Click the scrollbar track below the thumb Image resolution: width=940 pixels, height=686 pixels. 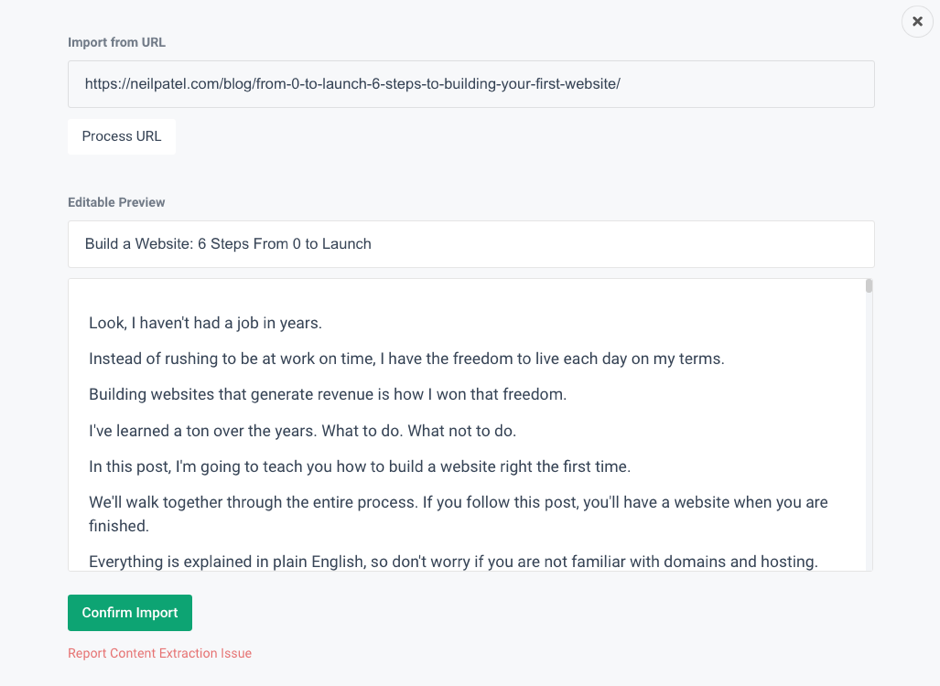[x=869, y=432]
